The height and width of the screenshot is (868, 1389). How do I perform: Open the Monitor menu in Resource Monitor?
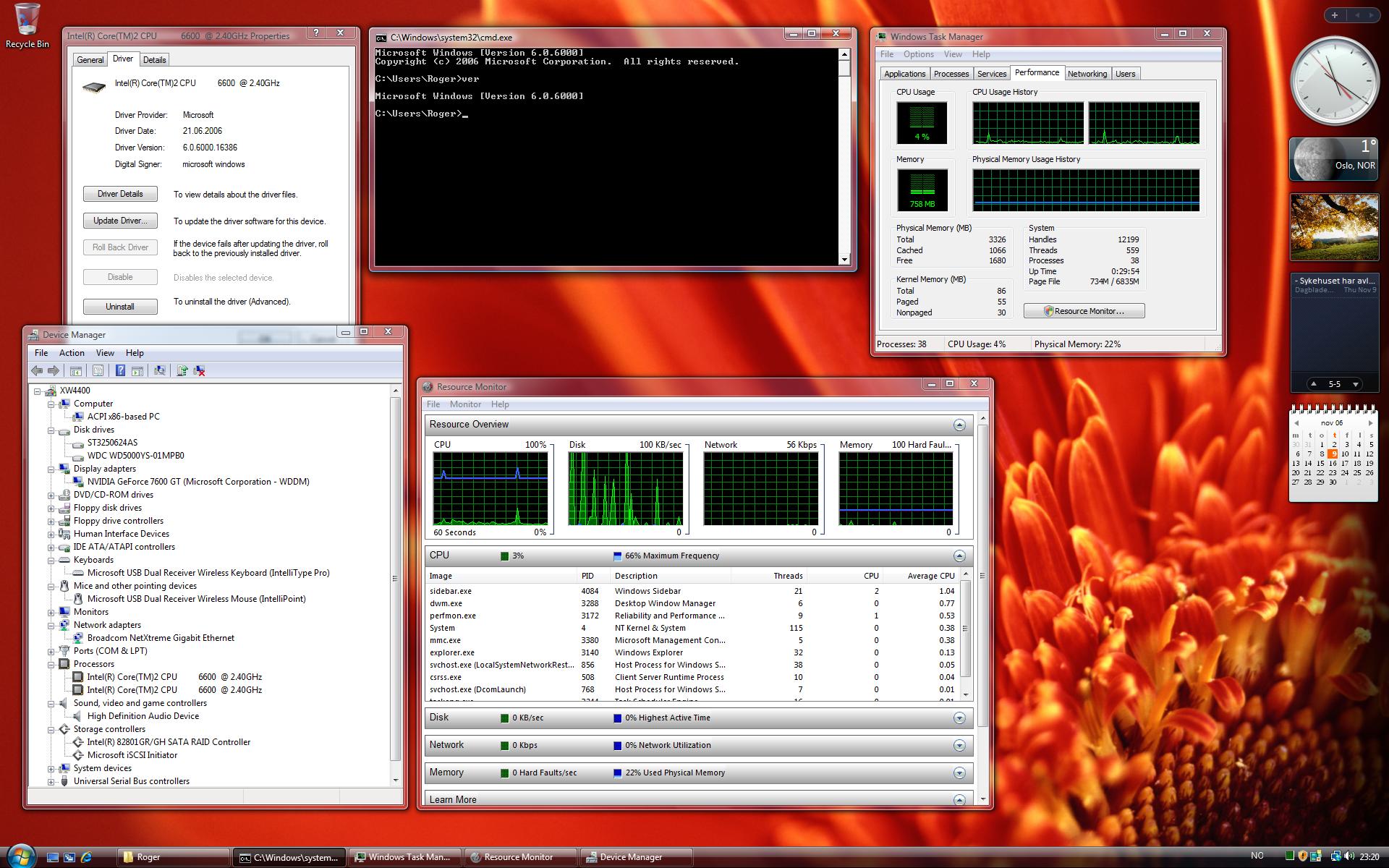[465, 404]
